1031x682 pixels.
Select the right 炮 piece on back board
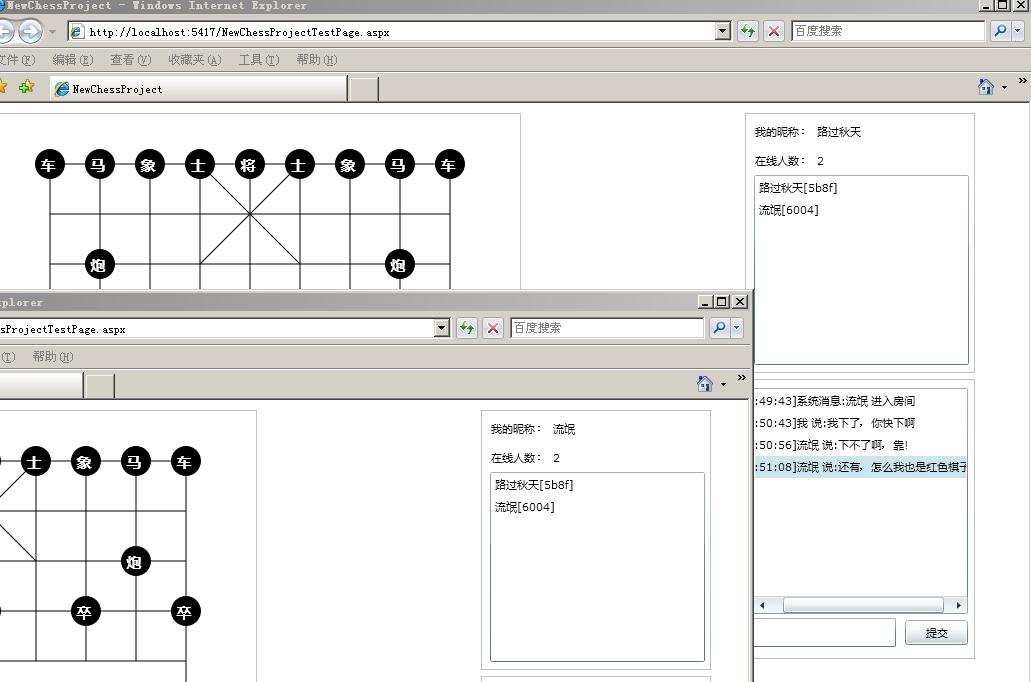(399, 264)
